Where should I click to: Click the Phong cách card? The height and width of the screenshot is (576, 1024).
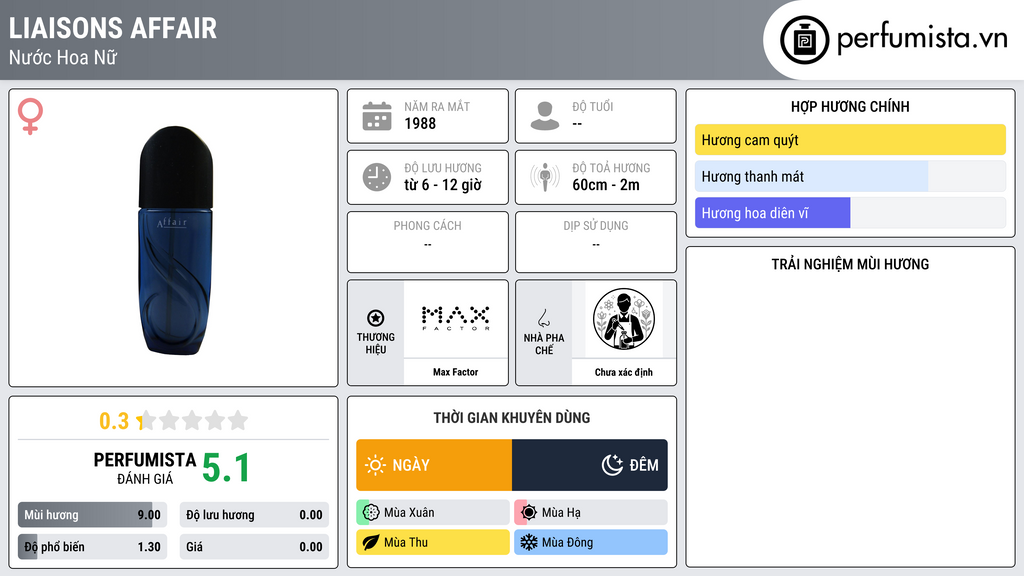tap(428, 242)
